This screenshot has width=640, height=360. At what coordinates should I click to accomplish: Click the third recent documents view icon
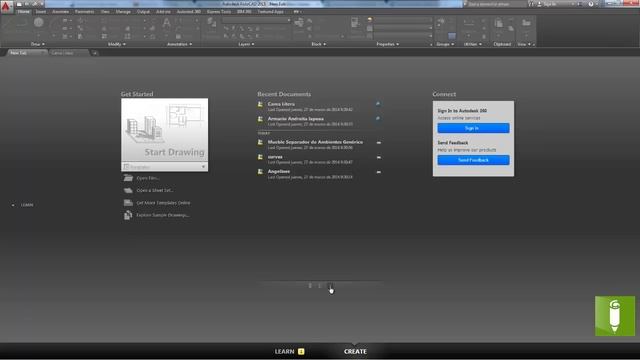[x=330, y=285]
